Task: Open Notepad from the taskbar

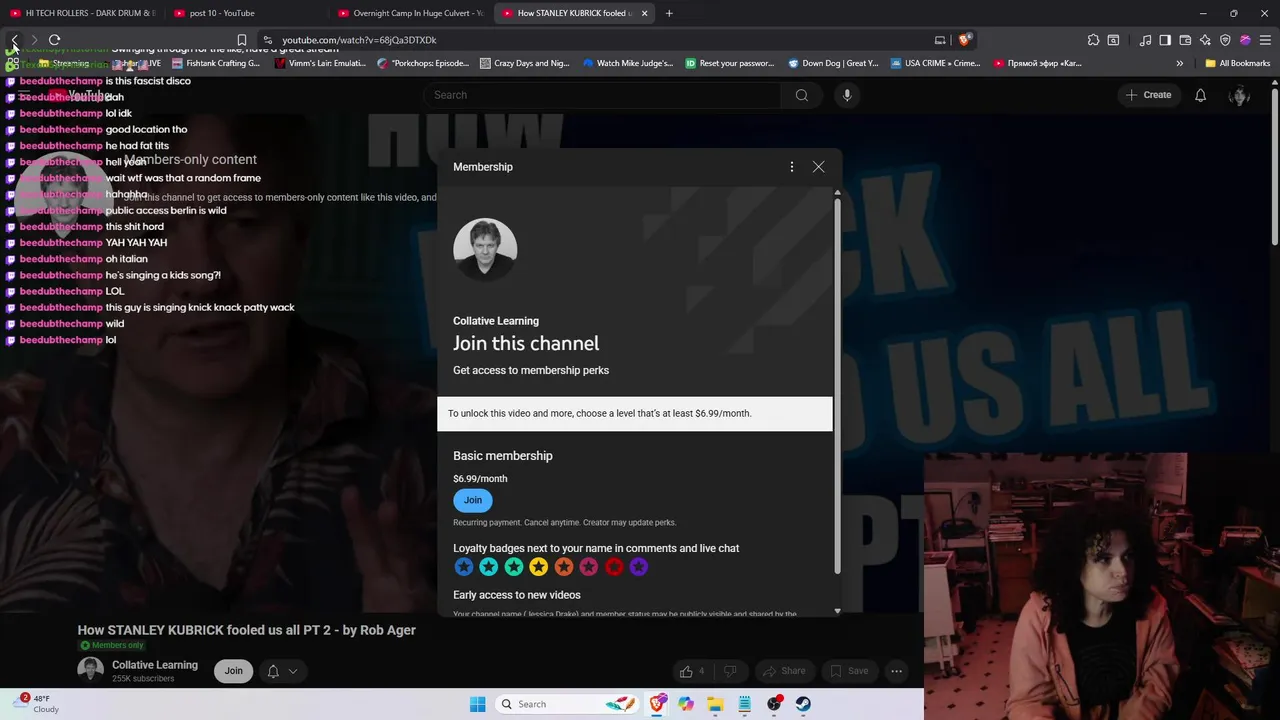Action: [x=744, y=704]
